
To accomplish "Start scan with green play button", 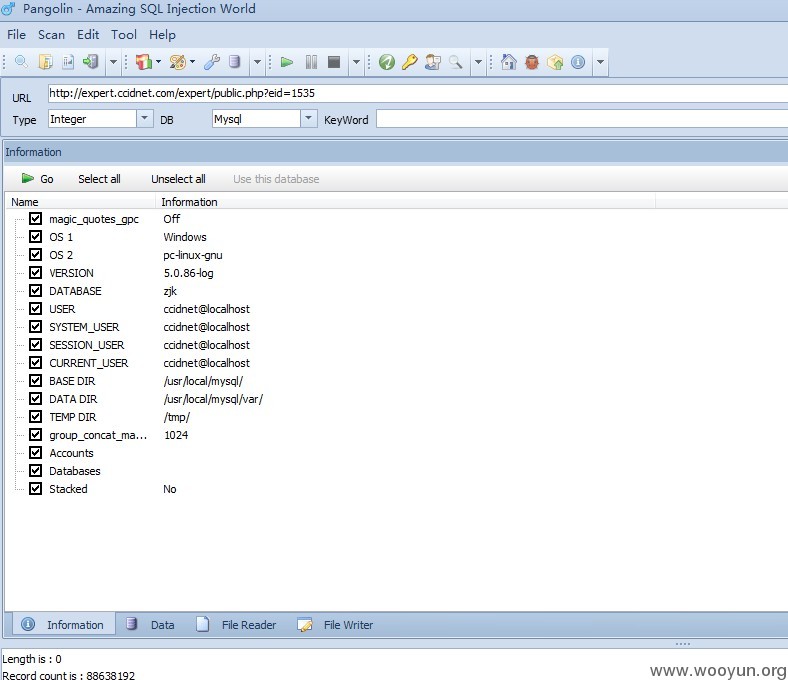I will click(x=287, y=62).
